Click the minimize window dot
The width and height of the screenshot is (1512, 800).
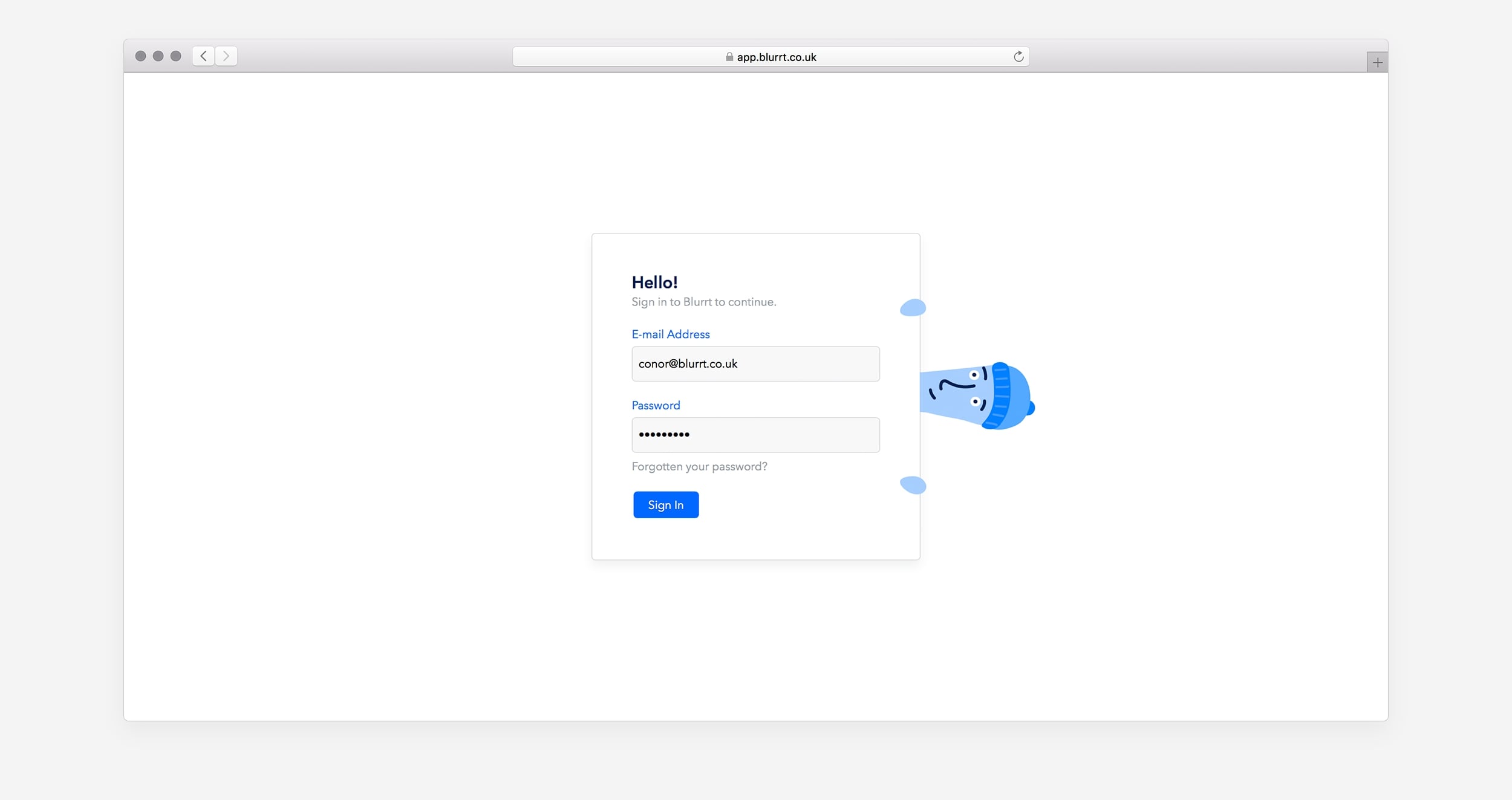[x=158, y=56]
